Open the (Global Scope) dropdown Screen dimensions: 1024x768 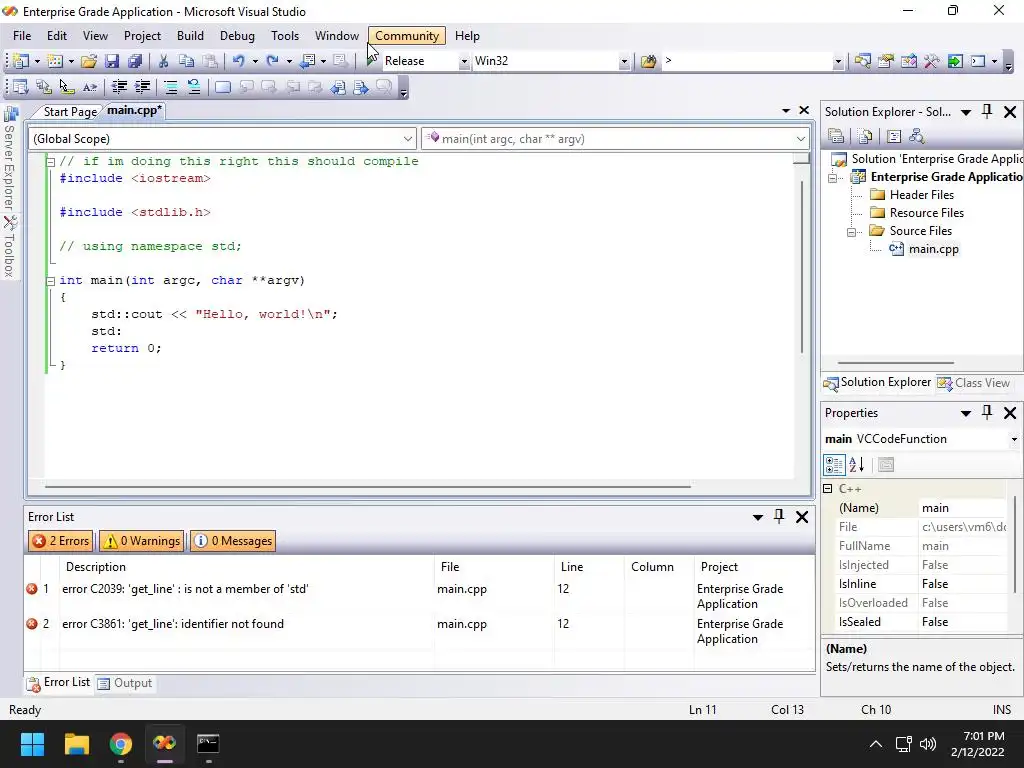tap(408, 138)
